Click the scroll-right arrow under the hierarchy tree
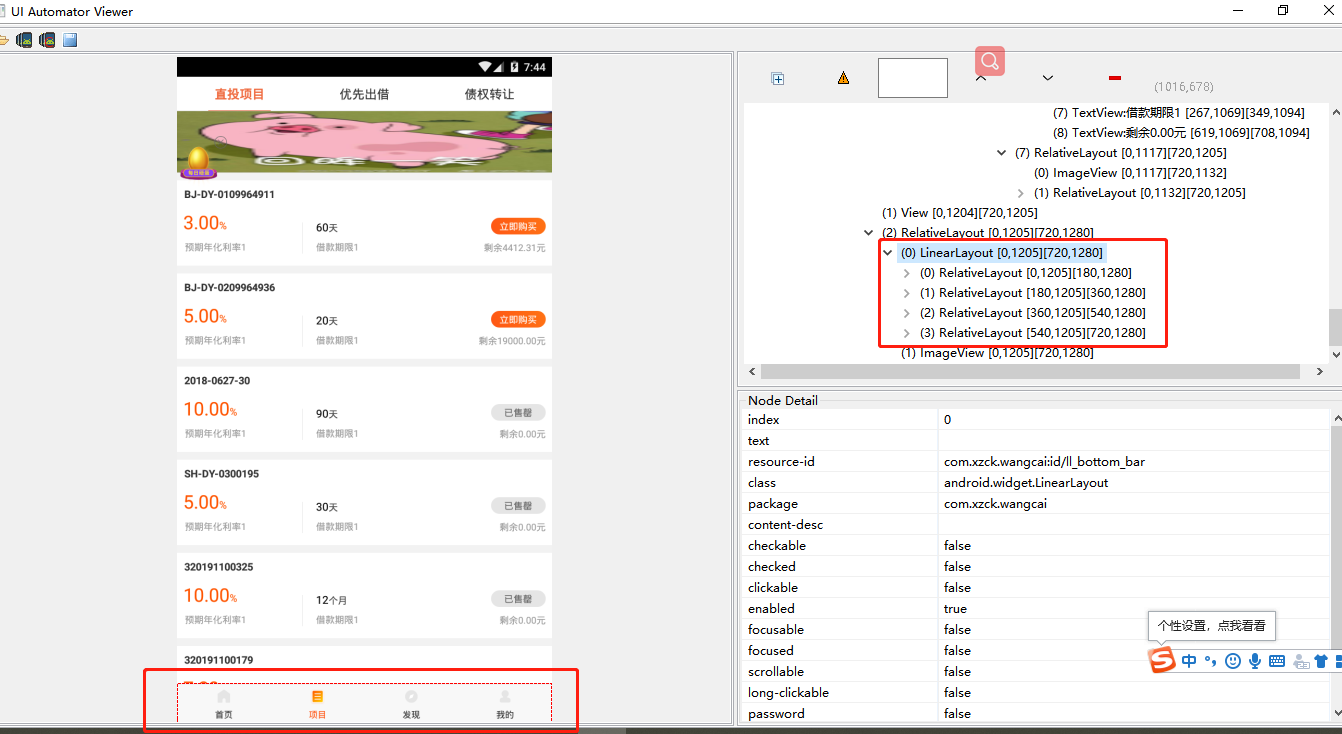1342x734 pixels. [x=1319, y=371]
